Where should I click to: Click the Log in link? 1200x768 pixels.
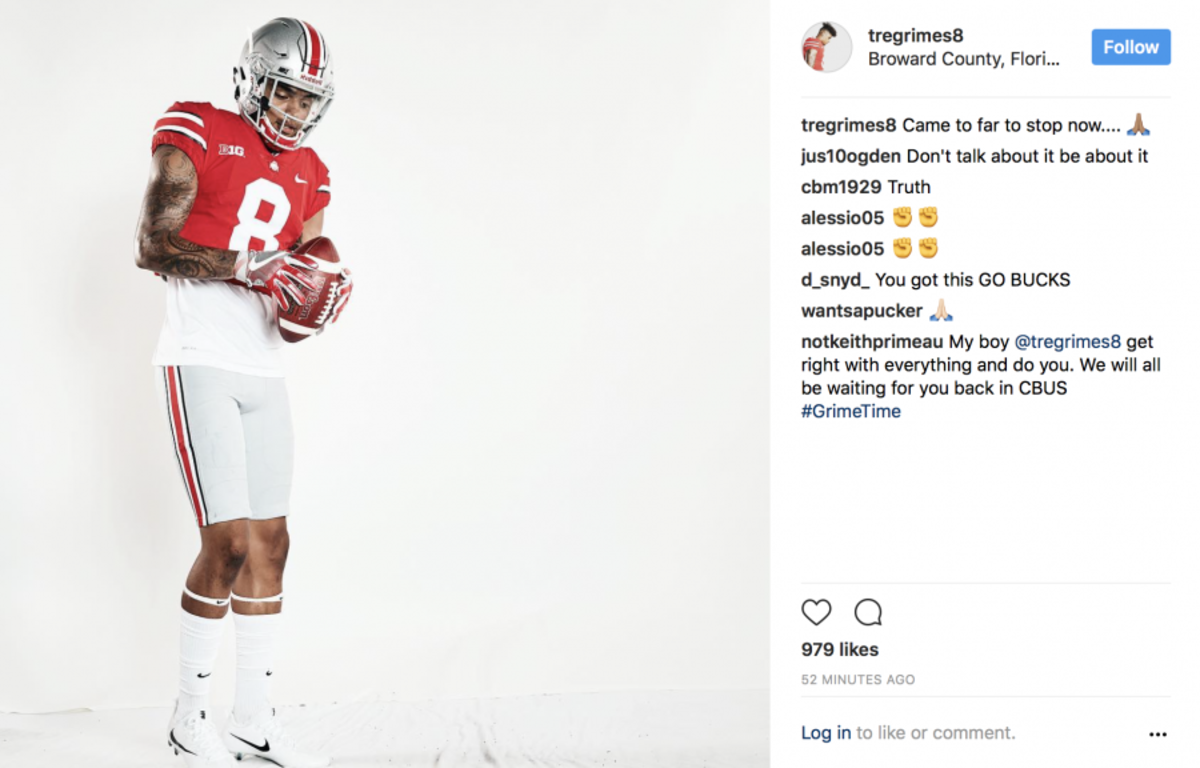(x=826, y=733)
